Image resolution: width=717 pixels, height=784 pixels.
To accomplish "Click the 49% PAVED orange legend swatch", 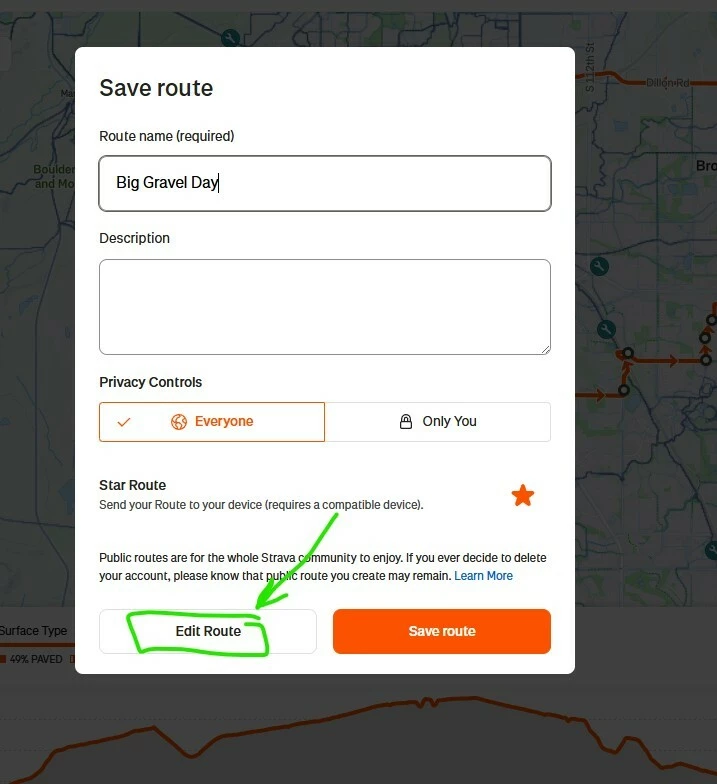I will point(3,659).
